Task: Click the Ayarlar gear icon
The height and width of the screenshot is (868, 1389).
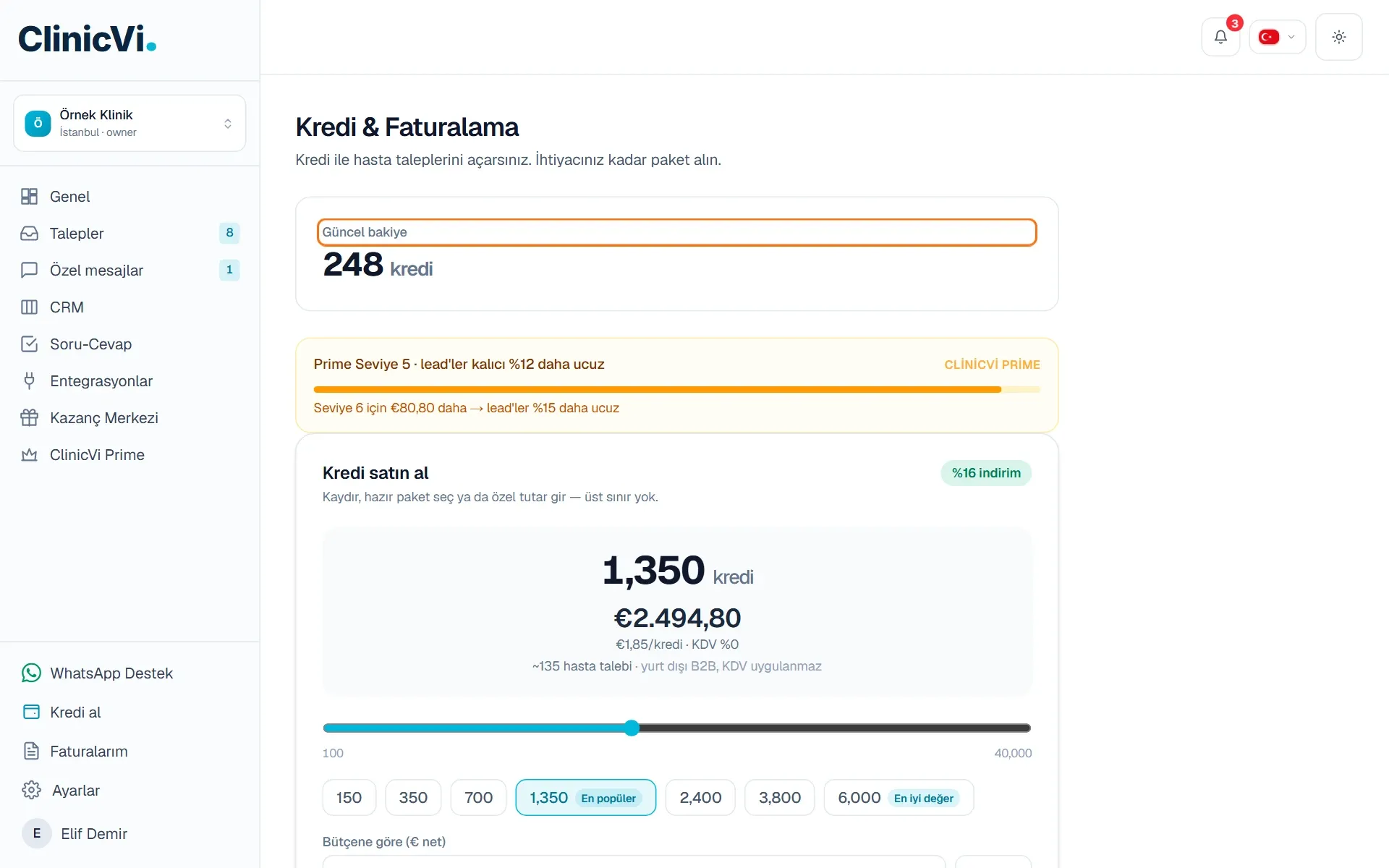Action: pyautogui.click(x=31, y=791)
